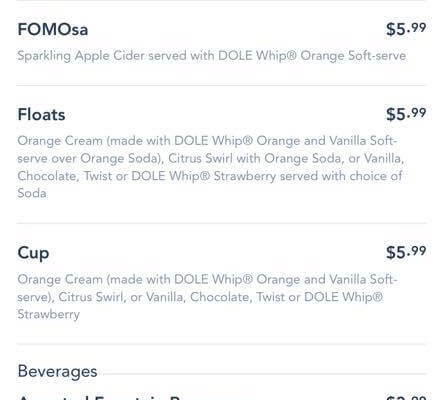Select the FOMOsa Sparkling Apple Cider description
This screenshot has width=444, height=400.
(x=212, y=56)
